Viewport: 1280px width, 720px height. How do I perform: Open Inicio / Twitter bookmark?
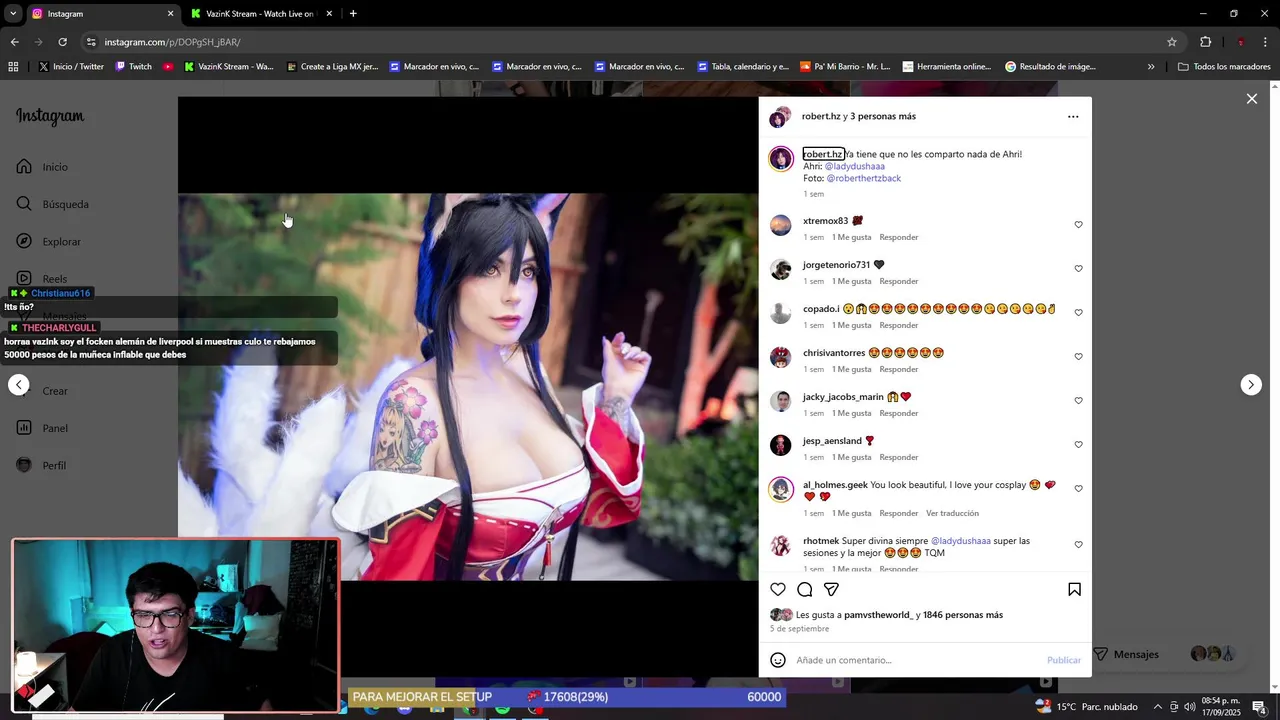[71, 67]
